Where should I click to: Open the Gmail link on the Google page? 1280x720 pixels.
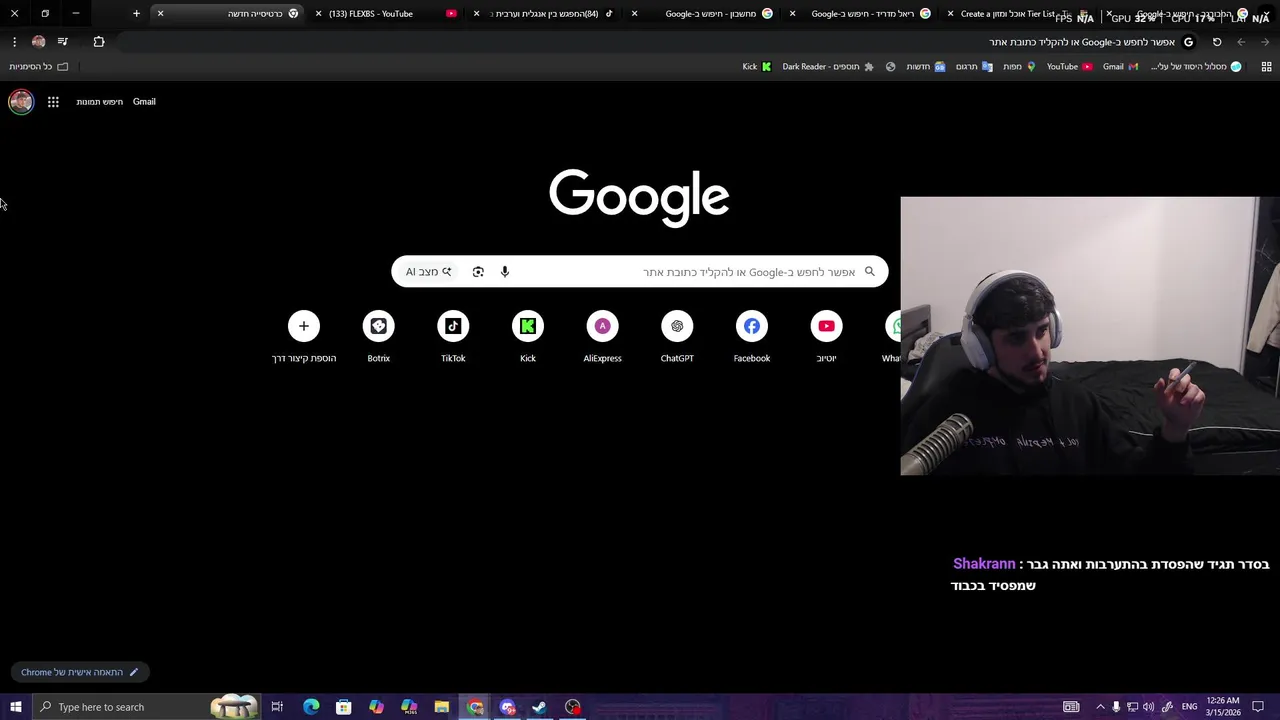tap(144, 101)
